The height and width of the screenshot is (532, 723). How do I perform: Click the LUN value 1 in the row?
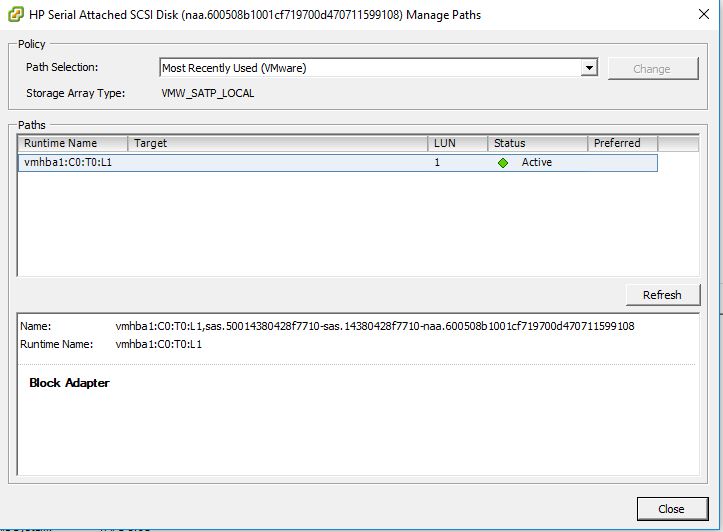pos(437,163)
